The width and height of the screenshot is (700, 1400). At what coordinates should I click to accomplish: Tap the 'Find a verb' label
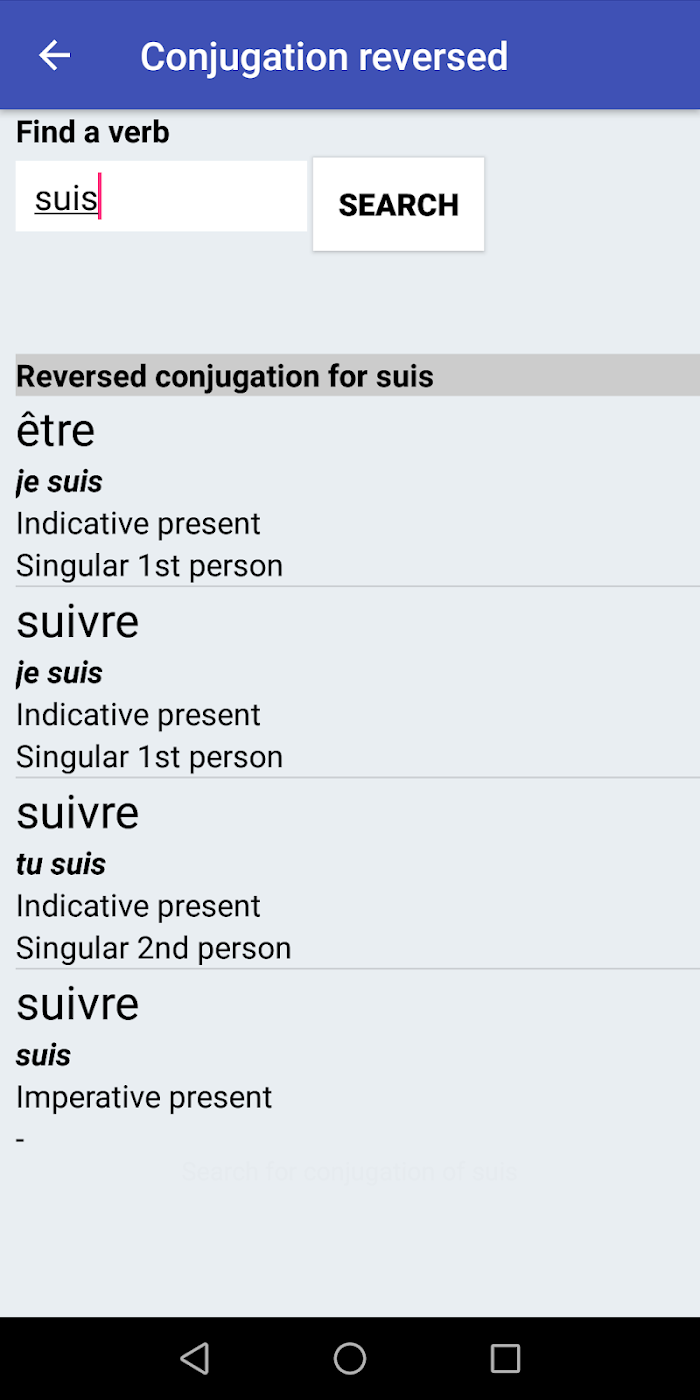[93, 132]
